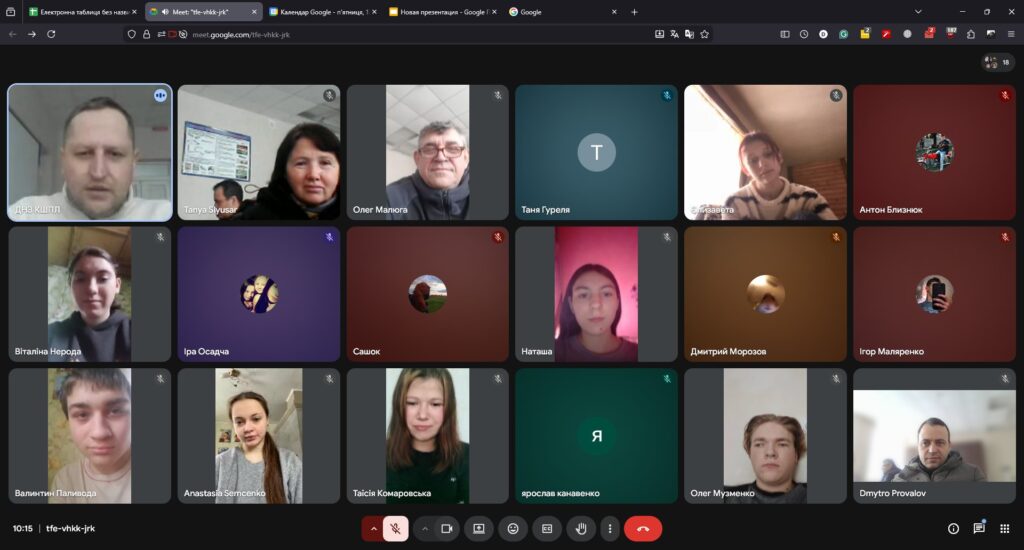Open the activities grid icon

tap(1004, 528)
